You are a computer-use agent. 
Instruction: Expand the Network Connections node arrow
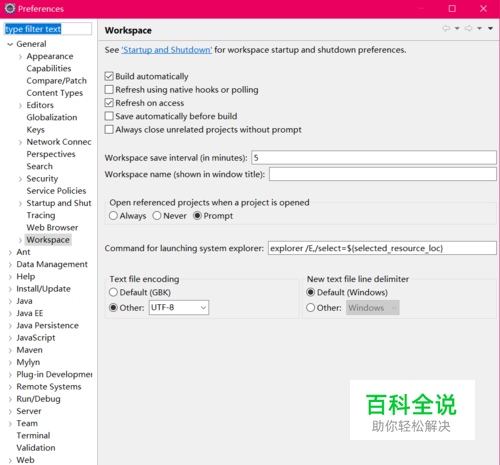click(x=20, y=142)
